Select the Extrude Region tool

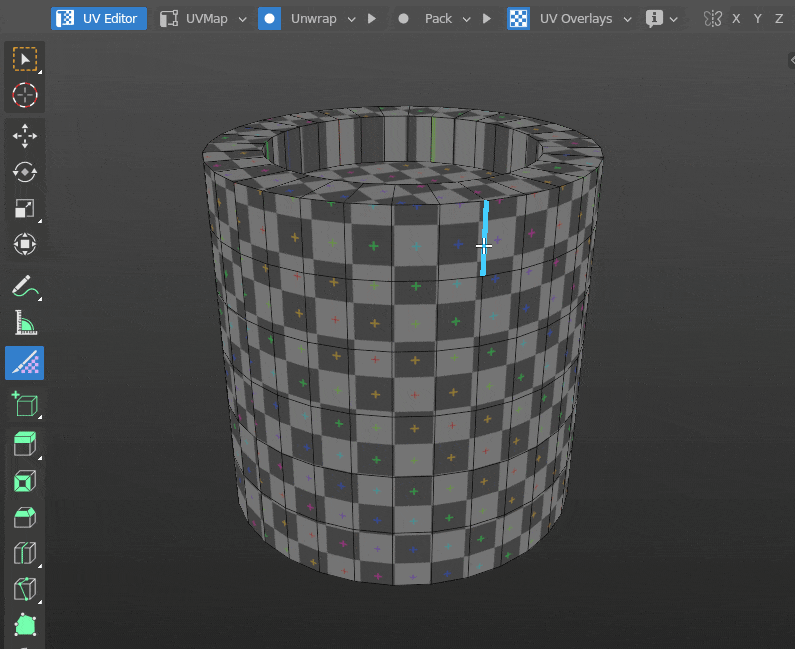tap(25, 444)
